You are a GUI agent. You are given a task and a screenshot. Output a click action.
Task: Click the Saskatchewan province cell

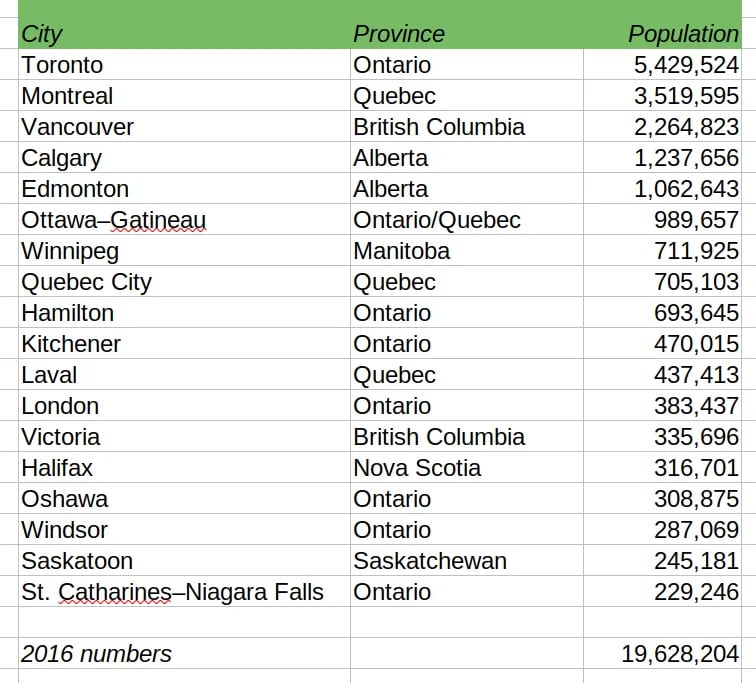pos(467,561)
